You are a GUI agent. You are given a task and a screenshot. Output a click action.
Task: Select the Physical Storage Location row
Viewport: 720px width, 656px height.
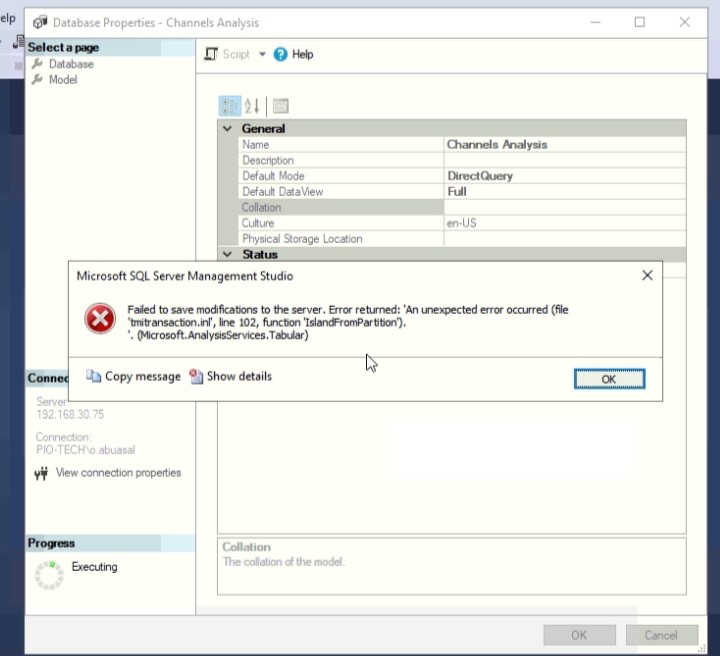coord(462,239)
